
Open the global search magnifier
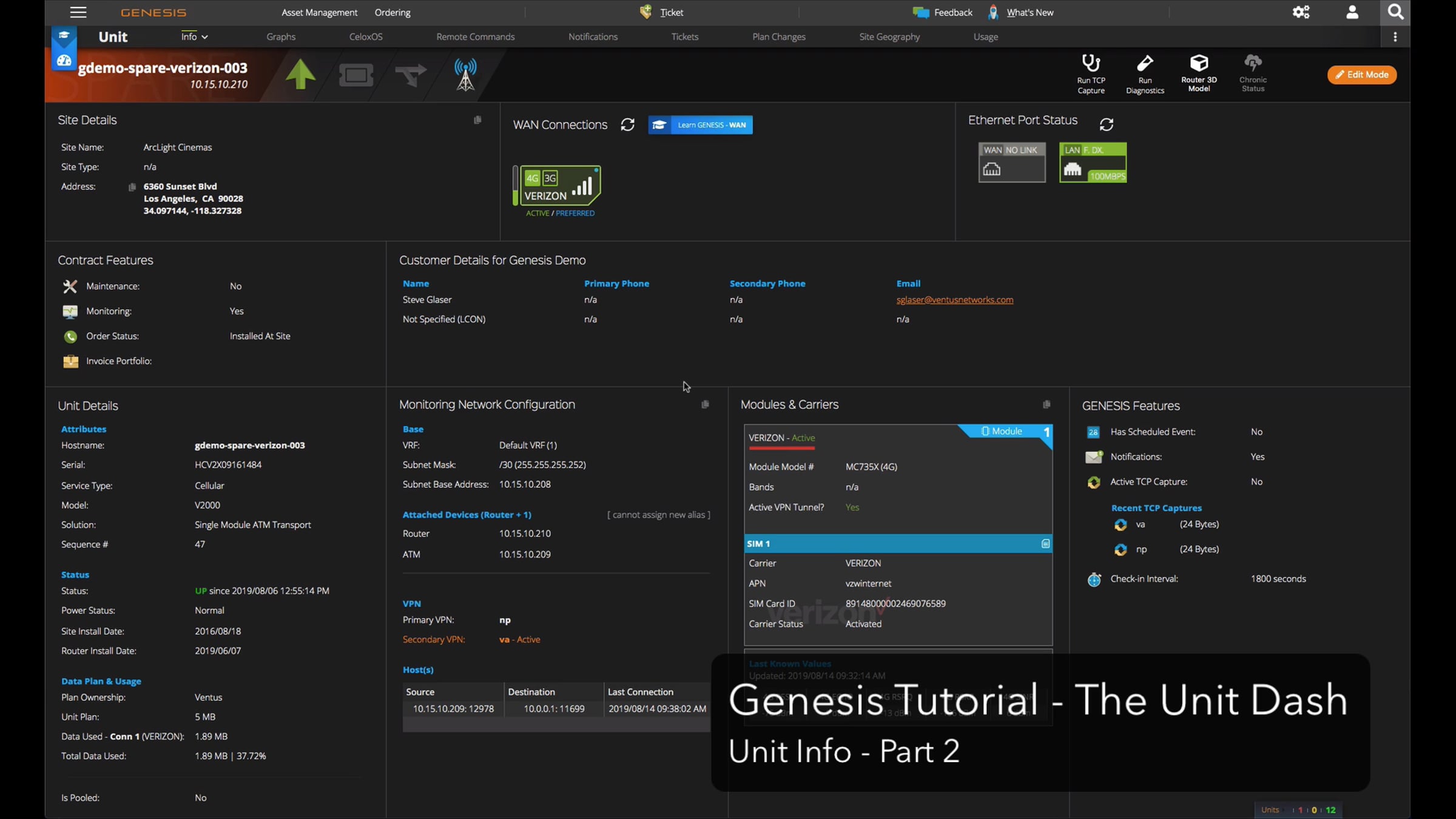click(x=1395, y=12)
